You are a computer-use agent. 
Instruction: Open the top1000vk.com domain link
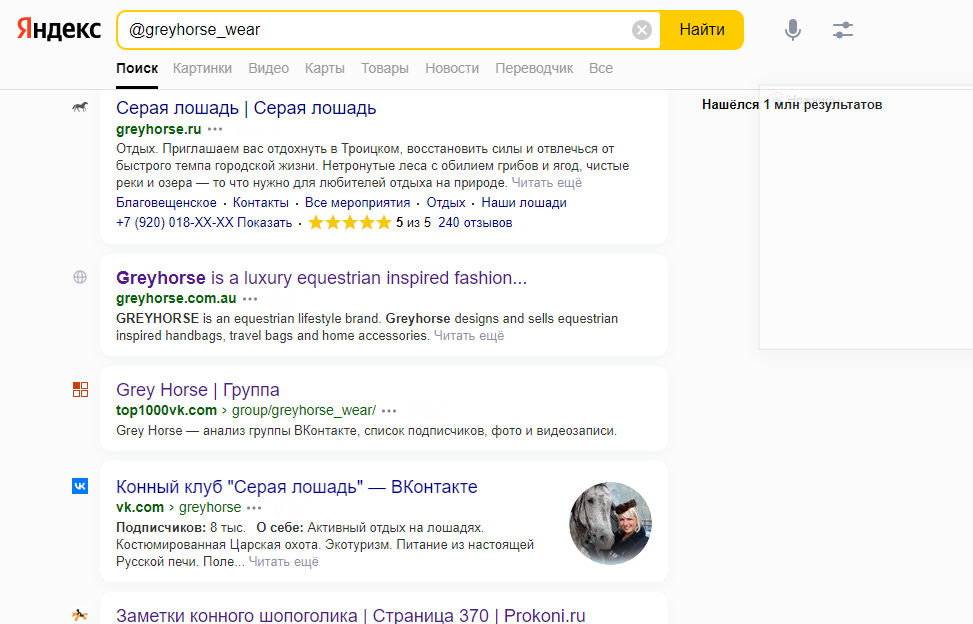(166, 410)
